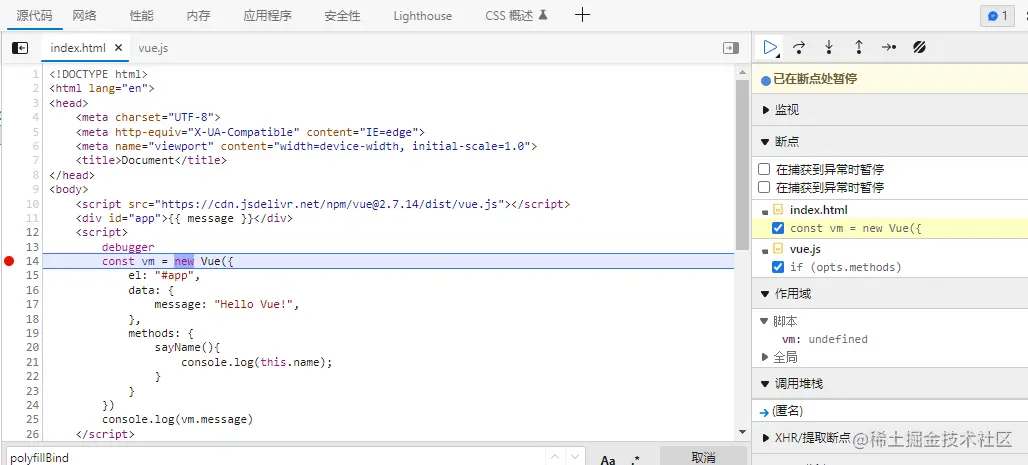Click the 'vm: undefined' scope variable
Viewport: 1028px width, 465px height.
825,339
